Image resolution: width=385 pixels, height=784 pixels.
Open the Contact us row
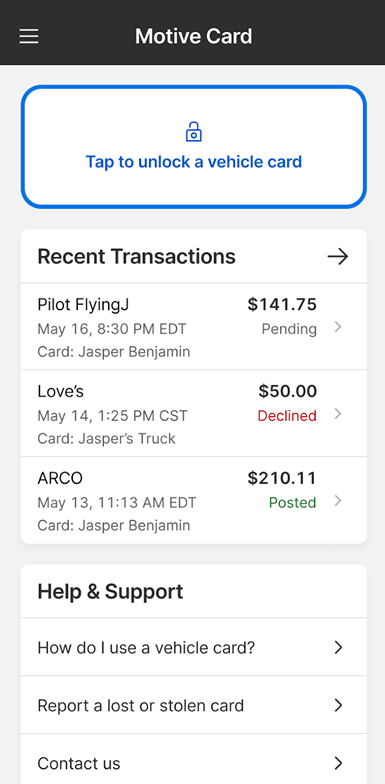coord(194,759)
